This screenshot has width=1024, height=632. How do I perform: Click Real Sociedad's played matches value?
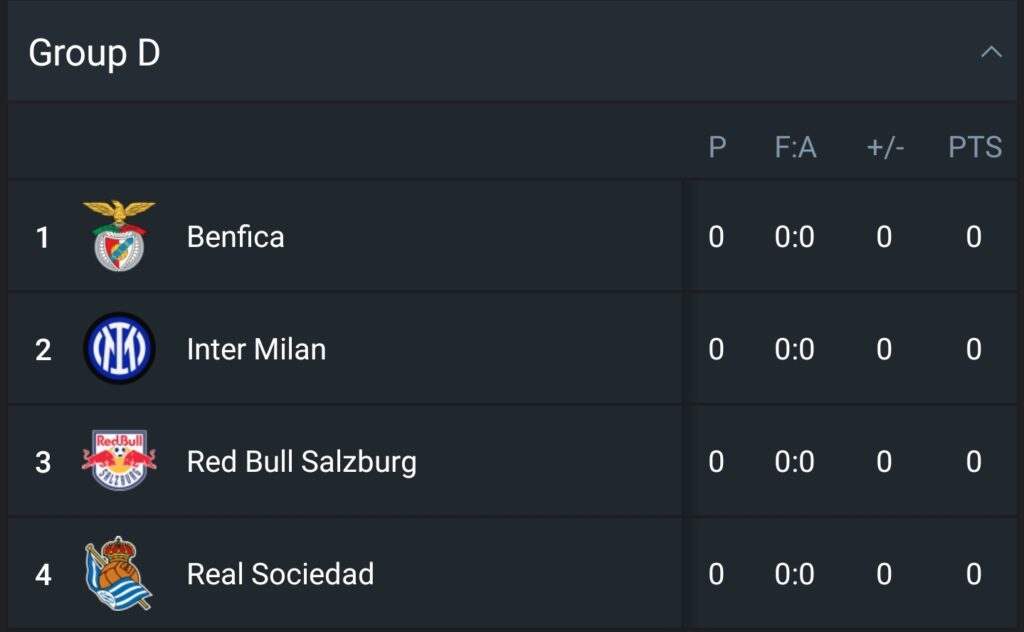click(x=716, y=574)
